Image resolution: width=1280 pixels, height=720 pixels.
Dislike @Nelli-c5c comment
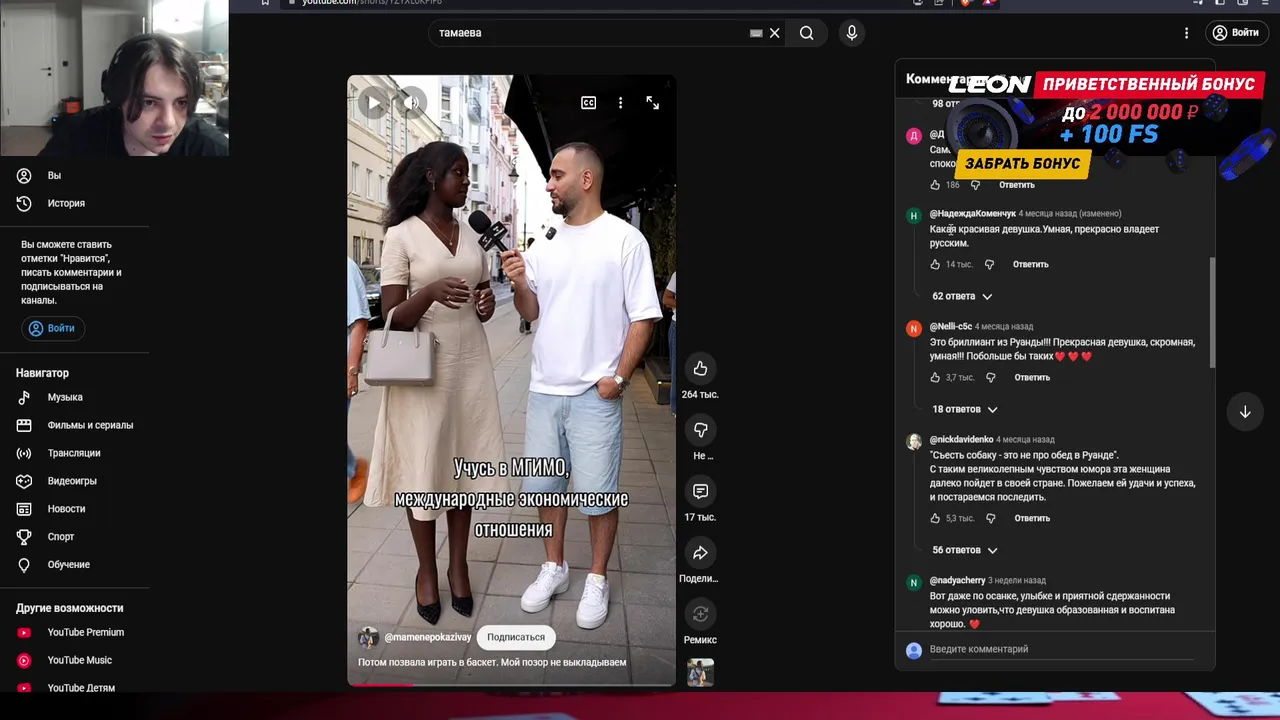pyautogui.click(x=990, y=377)
